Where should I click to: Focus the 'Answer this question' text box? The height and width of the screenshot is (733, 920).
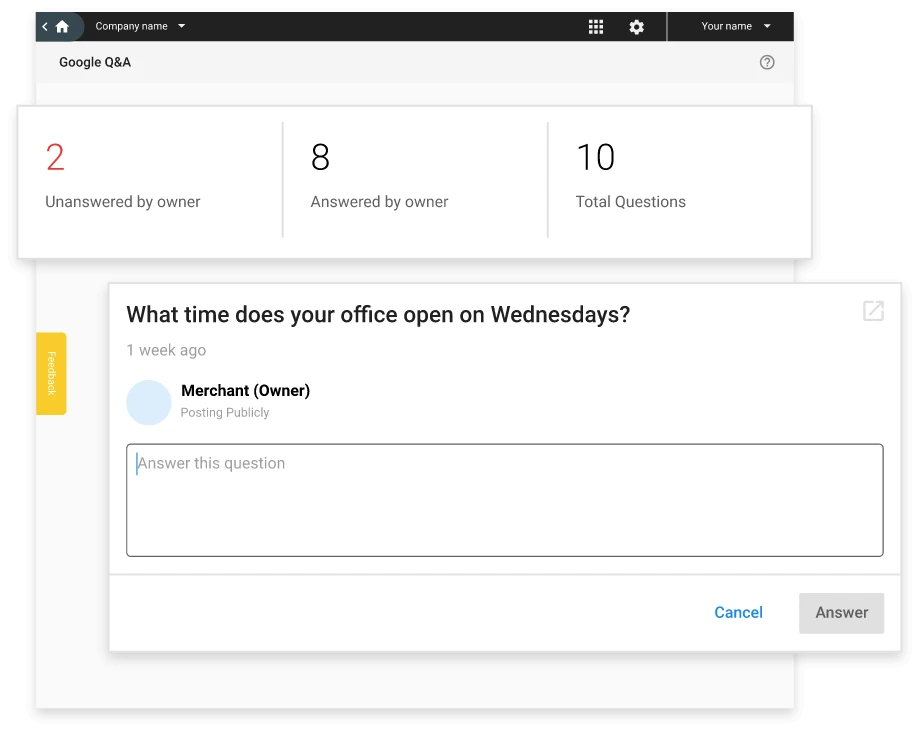click(504, 500)
